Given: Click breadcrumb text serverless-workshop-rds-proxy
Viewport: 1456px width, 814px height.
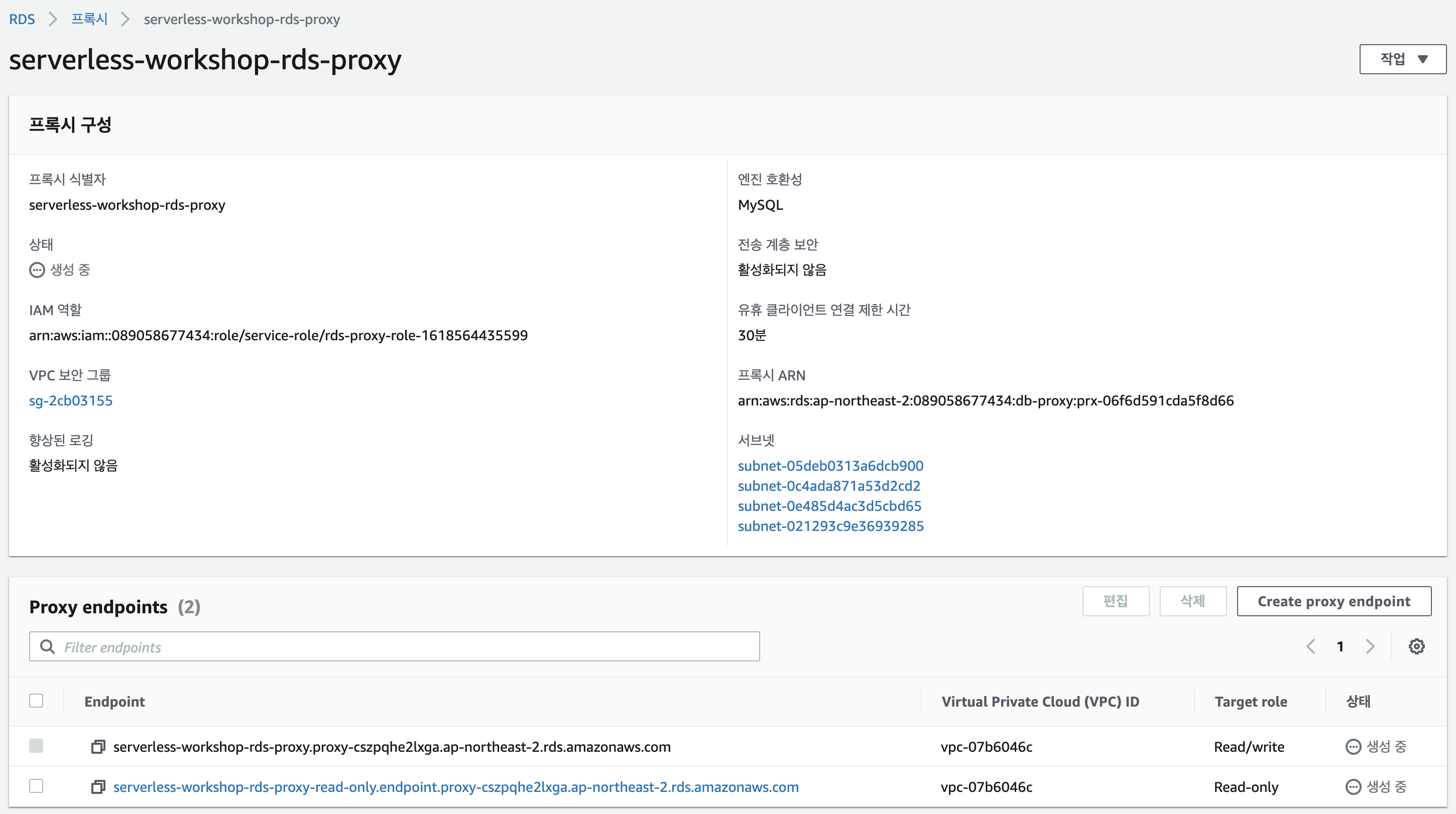Looking at the screenshot, I should [242, 19].
